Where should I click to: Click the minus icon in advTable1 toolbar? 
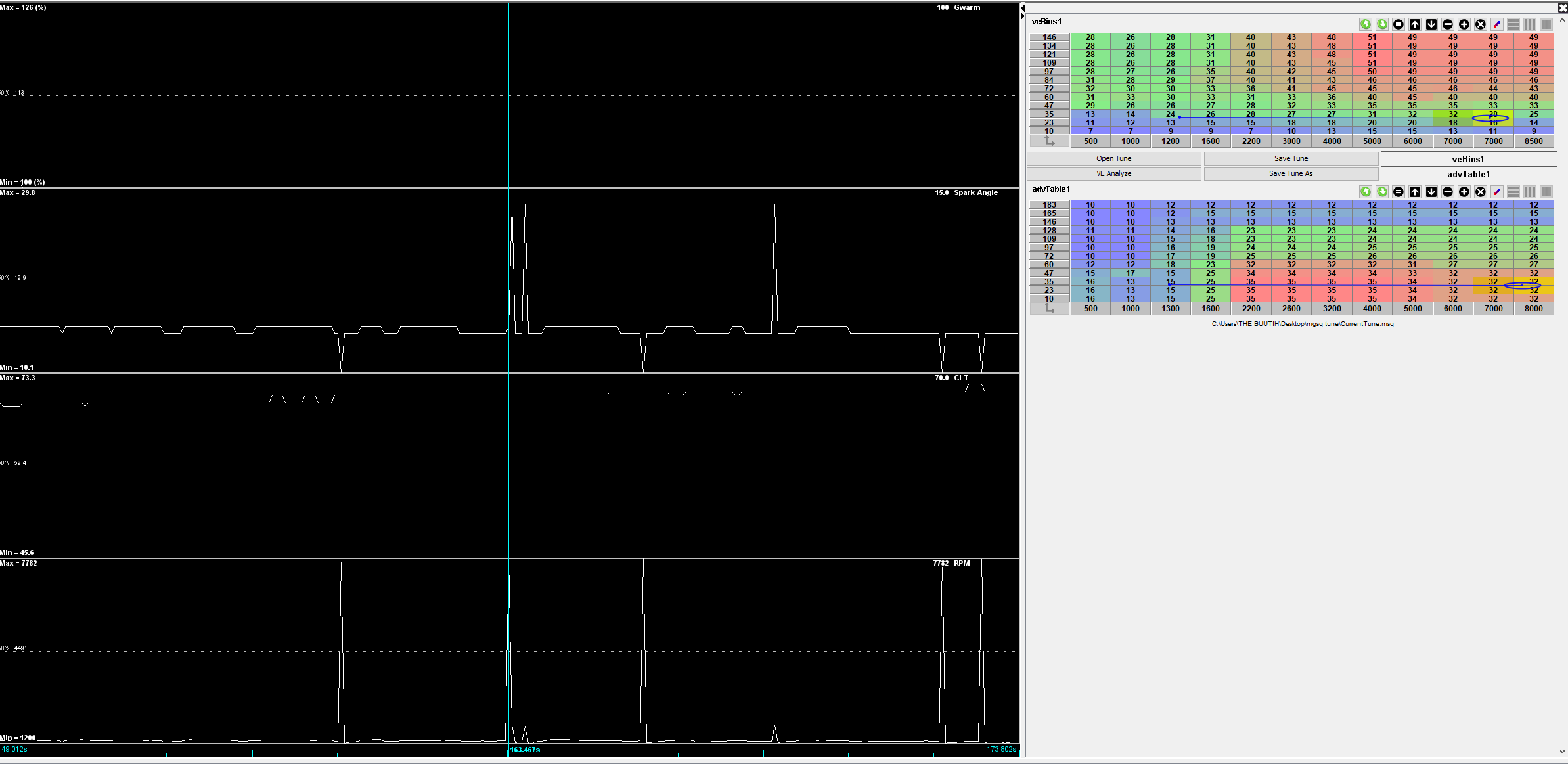tap(1448, 192)
